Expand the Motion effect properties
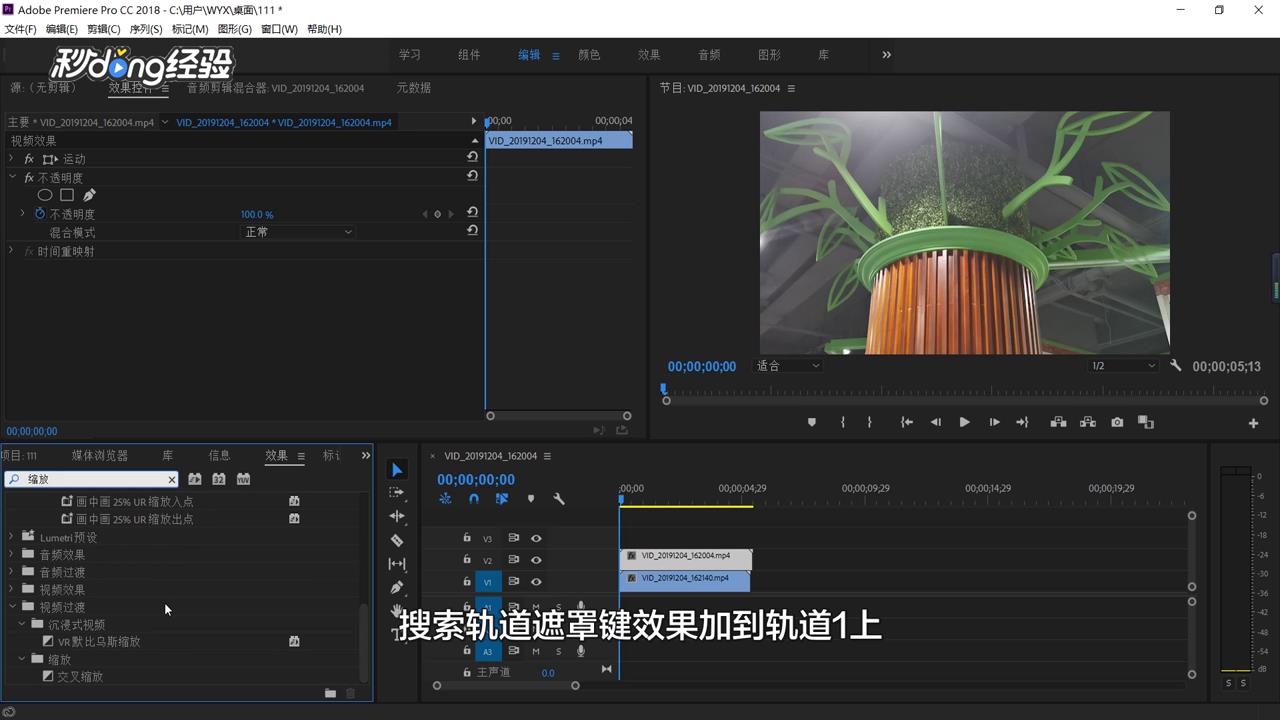The width and height of the screenshot is (1280, 720). point(12,158)
